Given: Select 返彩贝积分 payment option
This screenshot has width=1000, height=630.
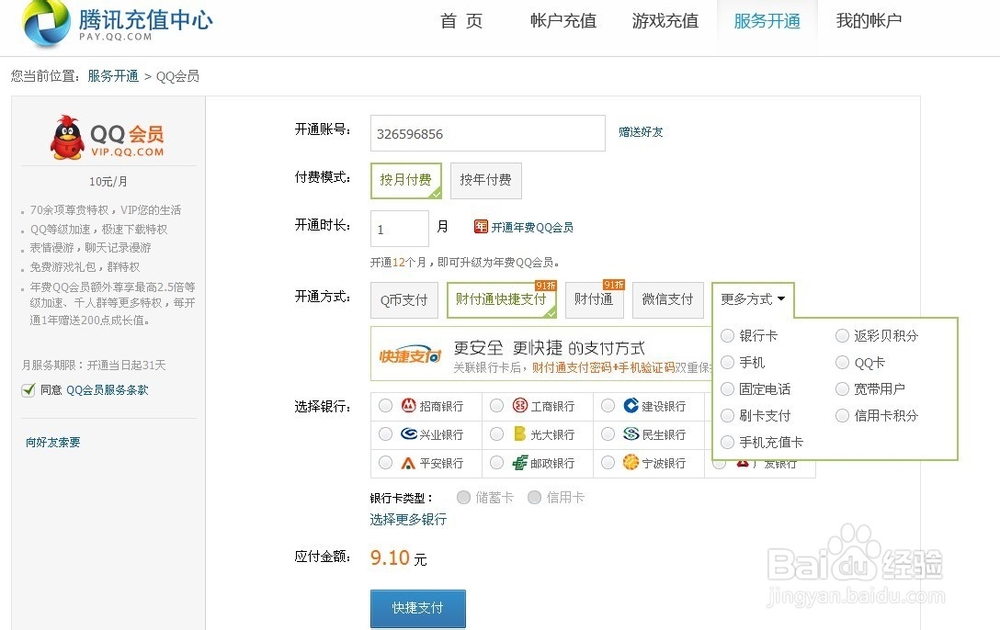Looking at the screenshot, I should [x=842, y=335].
